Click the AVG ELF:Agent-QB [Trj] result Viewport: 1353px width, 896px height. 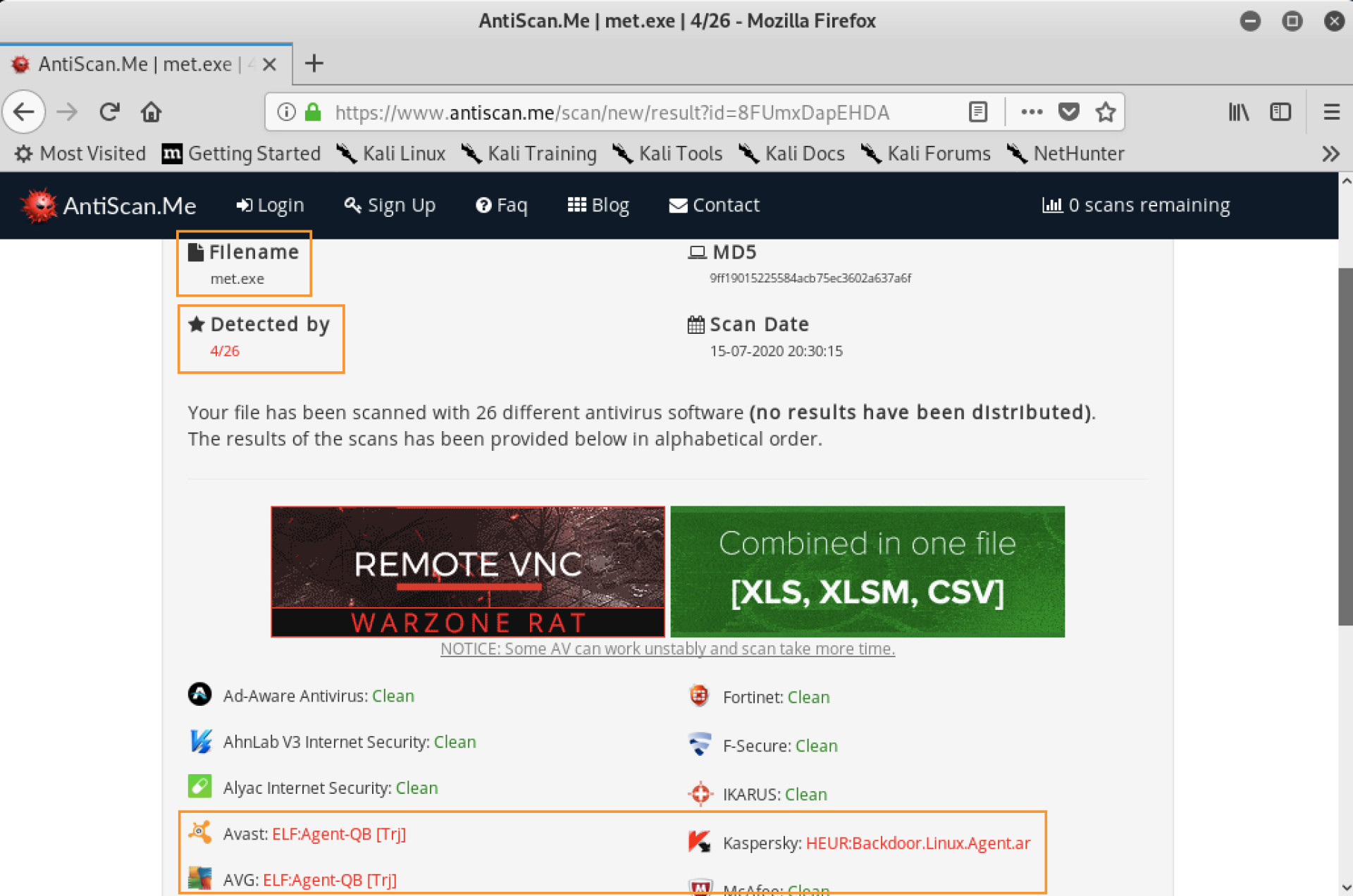coord(330,880)
